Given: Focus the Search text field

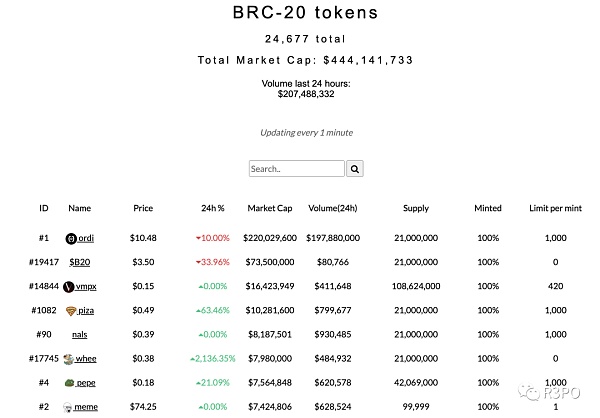Looking at the screenshot, I should [x=296, y=169].
